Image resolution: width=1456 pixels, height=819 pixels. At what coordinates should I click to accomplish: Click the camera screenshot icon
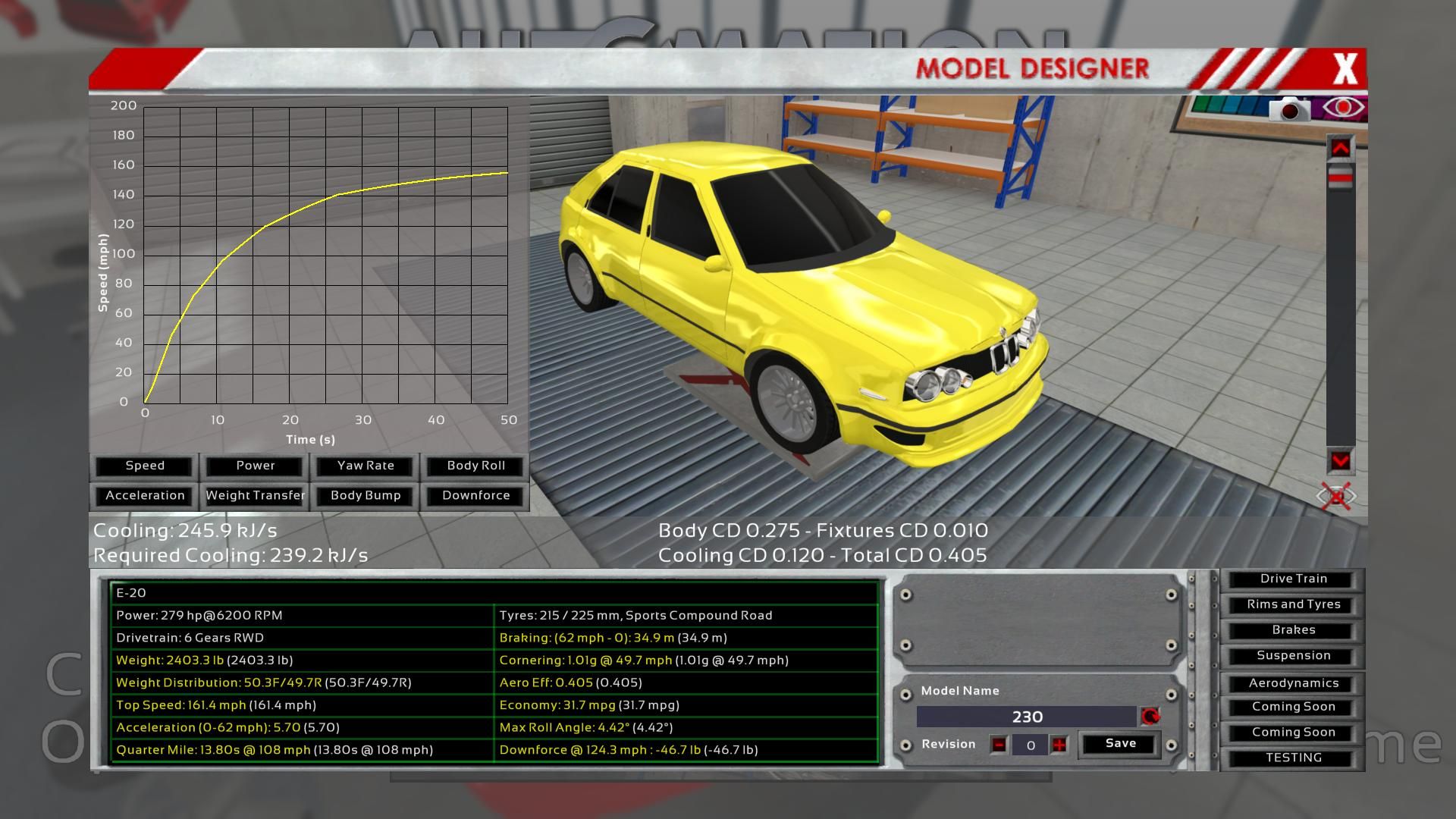(1289, 110)
